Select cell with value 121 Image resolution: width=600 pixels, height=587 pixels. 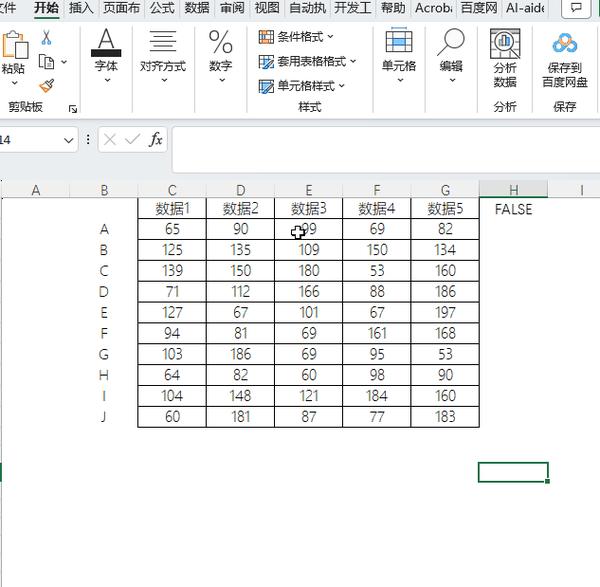pyautogui.click(x=308, y=396)
